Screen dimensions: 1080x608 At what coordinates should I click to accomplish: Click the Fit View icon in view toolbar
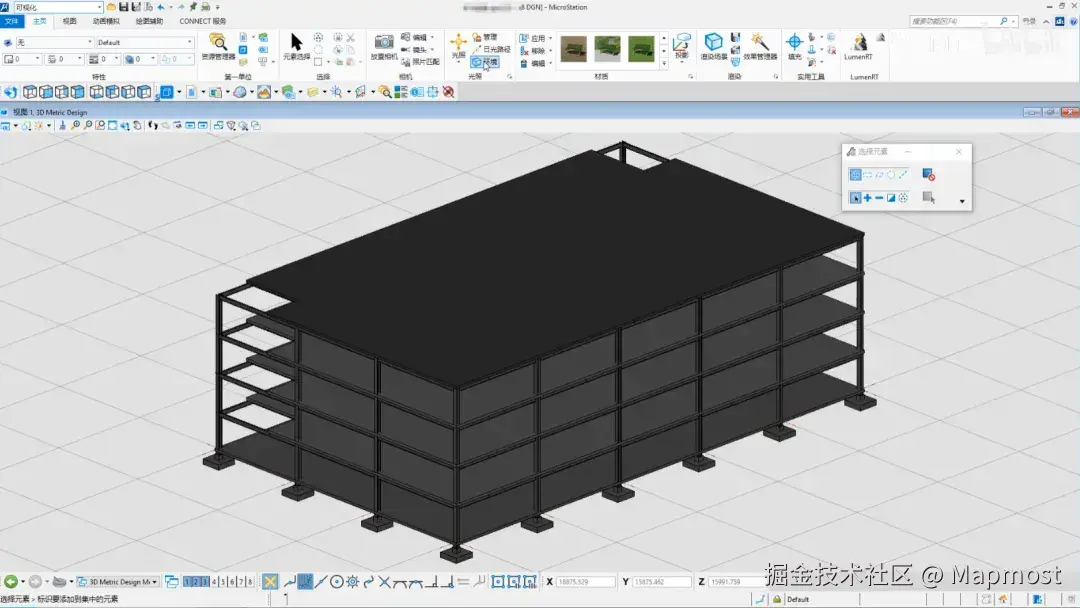click(x=112, y=125)
